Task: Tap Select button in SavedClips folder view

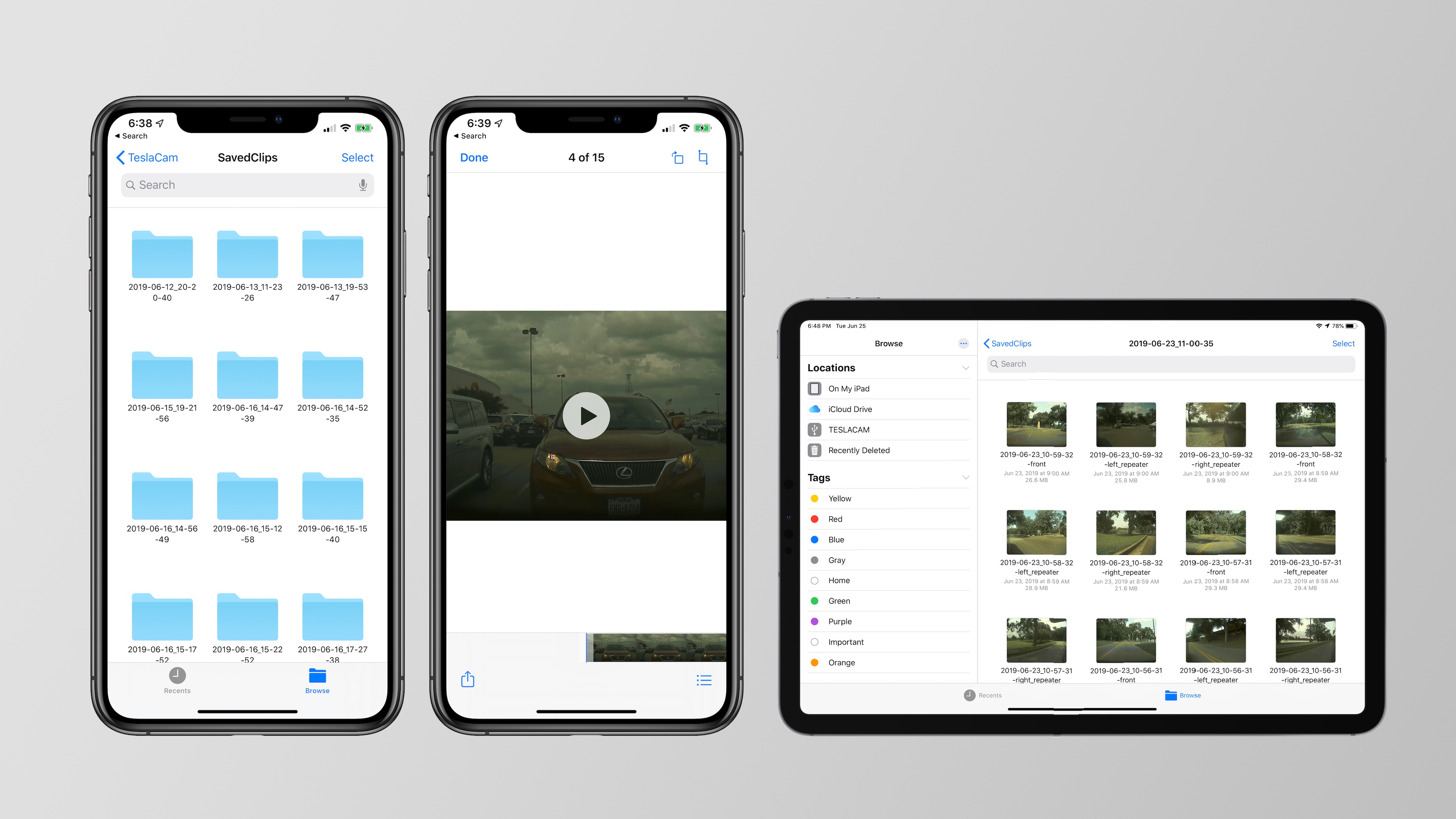Action: tap(357, 157)
